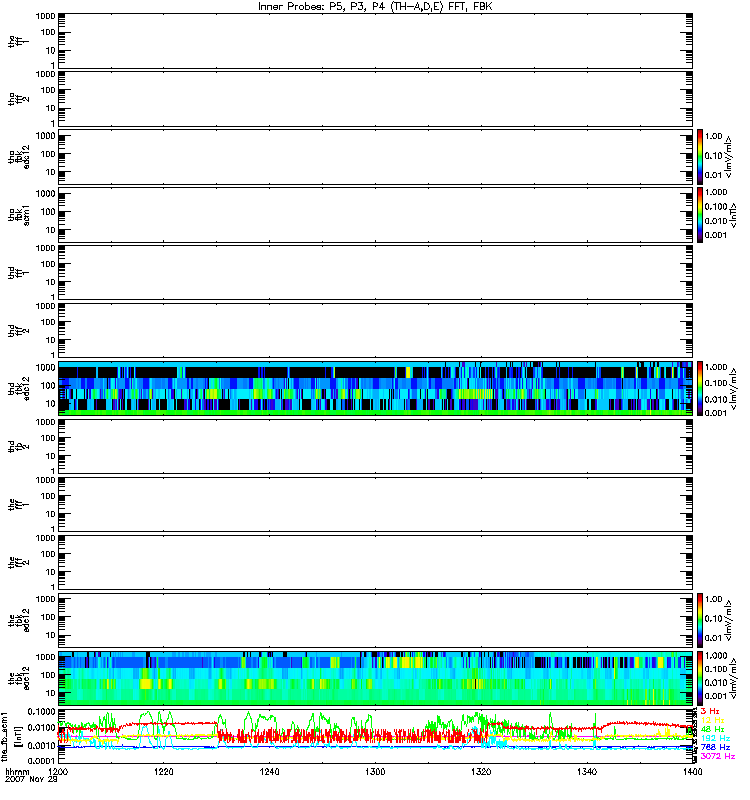
Task: Click the 48 Hz green legend label
Action: point(712,728)
